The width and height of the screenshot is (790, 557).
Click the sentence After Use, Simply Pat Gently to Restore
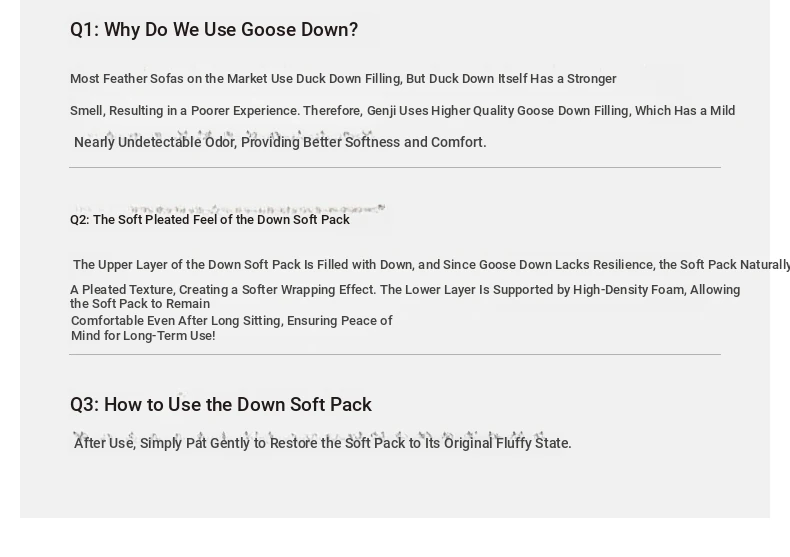click(322, 443)
